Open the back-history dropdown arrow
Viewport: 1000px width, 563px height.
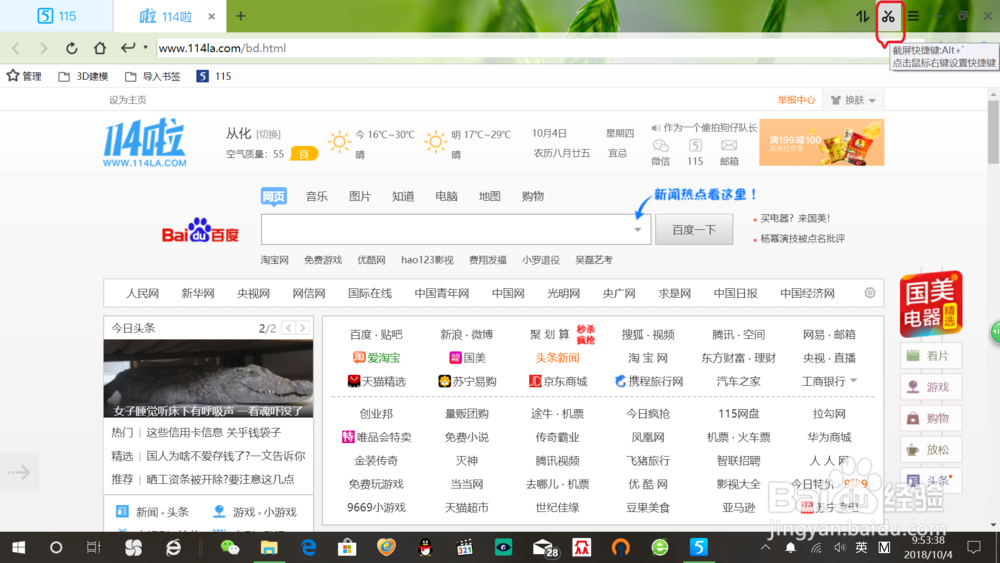point(145,48)
